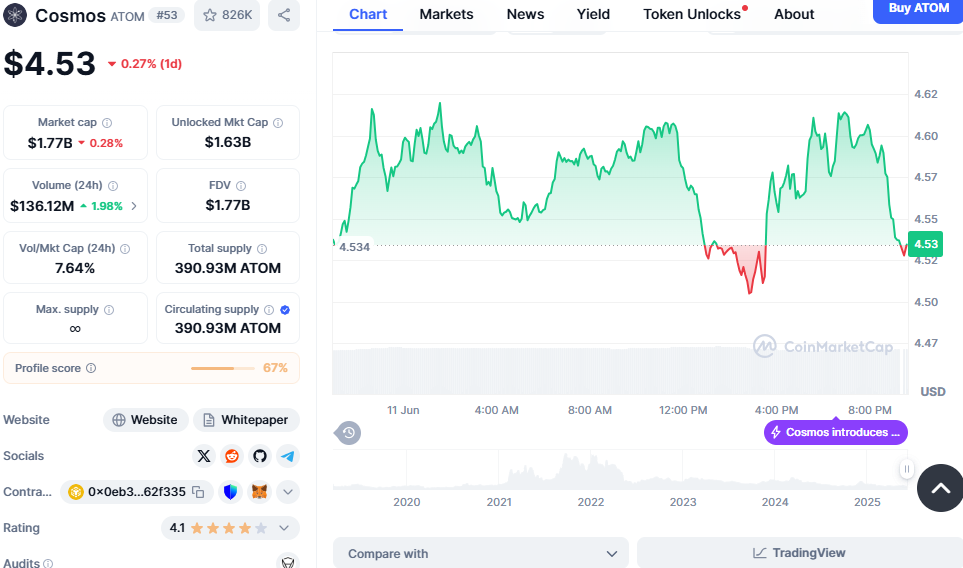Click Circulating supply info icon
963x568 pixels.
(269, 309)
